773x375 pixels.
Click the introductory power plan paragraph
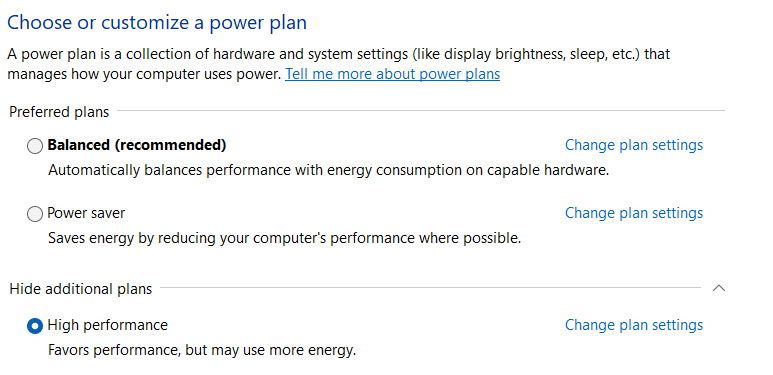coord(339,64)
